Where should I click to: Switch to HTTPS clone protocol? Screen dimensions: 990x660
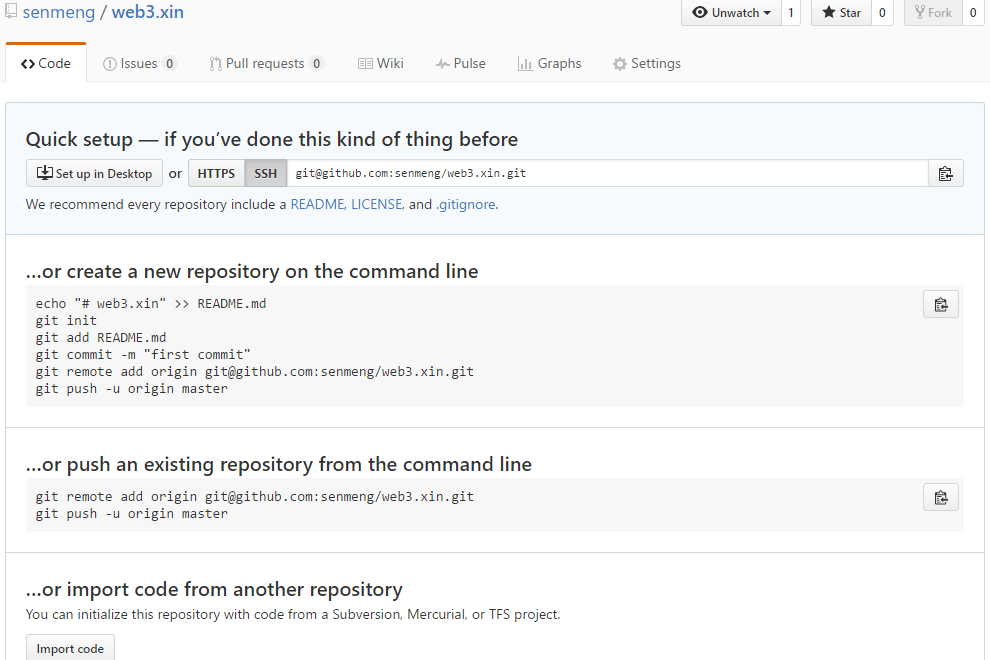coord(216,174)
